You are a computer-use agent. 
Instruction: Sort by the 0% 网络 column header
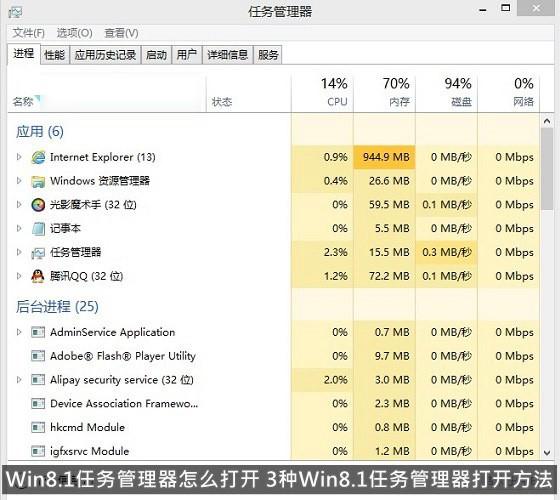[x=509, y=94]
